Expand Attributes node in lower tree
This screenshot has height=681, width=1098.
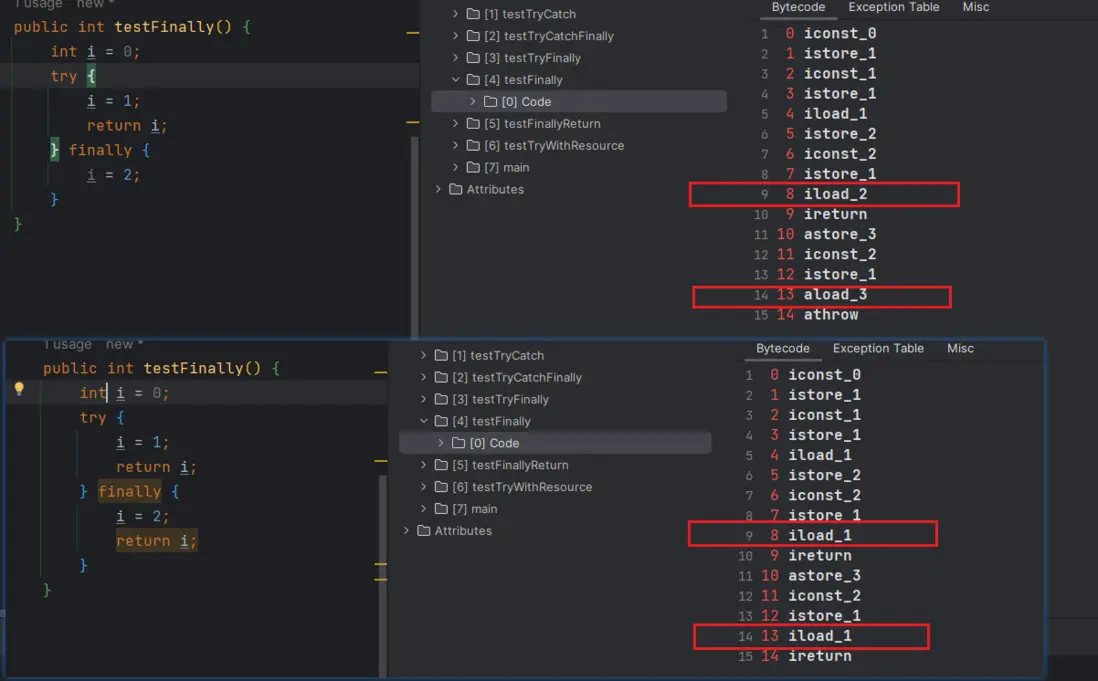coord(406,531)
